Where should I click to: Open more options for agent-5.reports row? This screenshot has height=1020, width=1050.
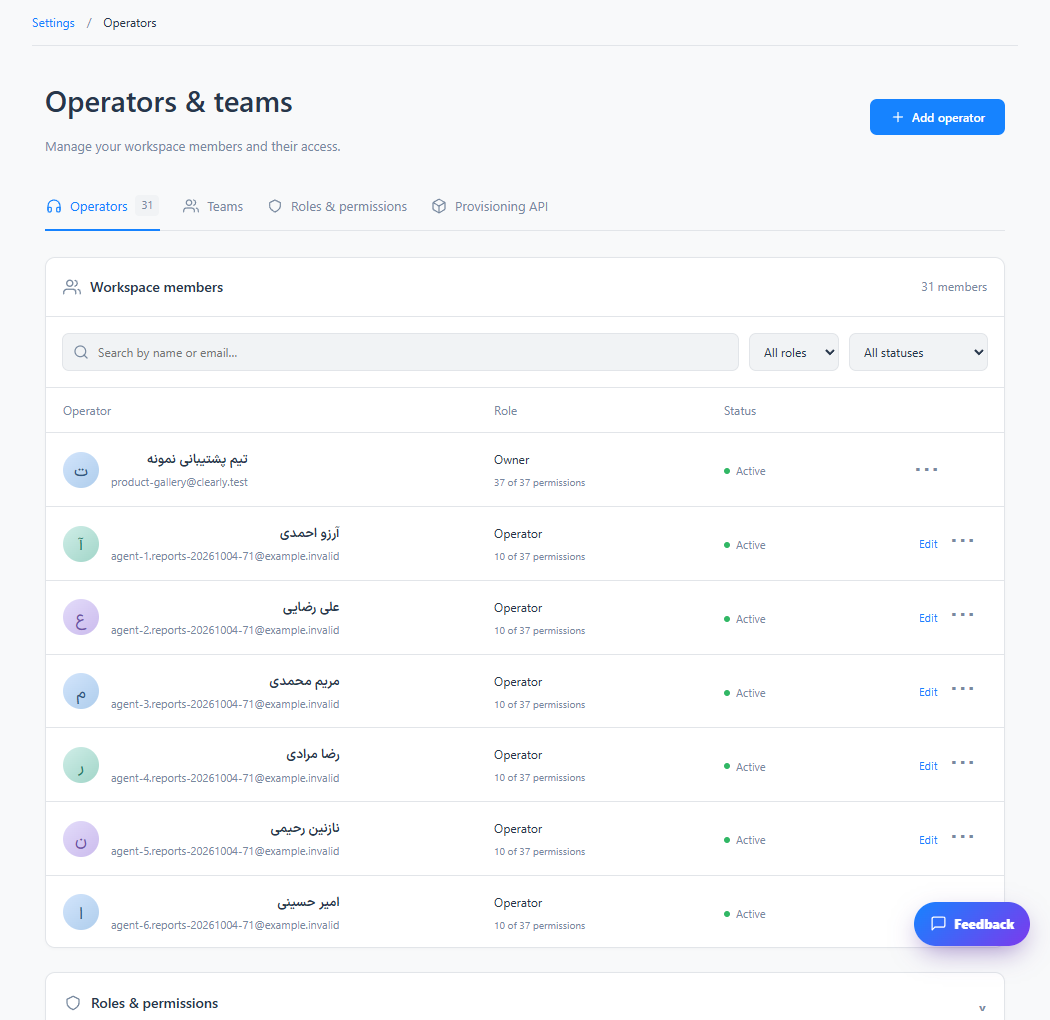[962, 837]
